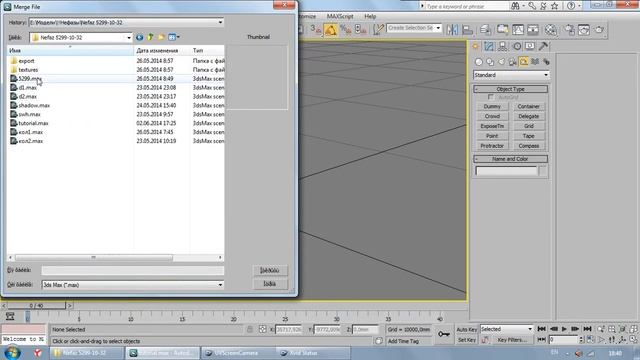Click the object color swatch
The image size is (640, 360).
click(543, 171)
